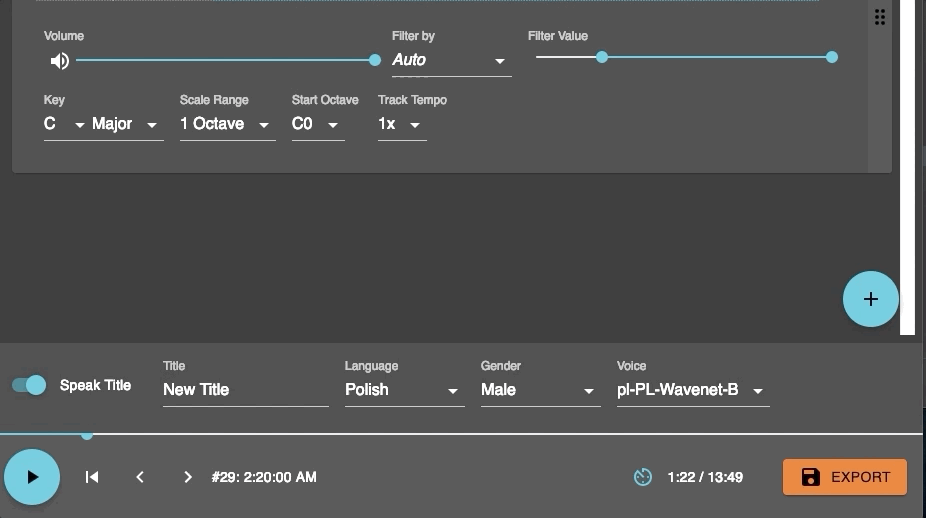This screenshot has height=518, width=926.
Task: Start playback with the play button
Action: click(x=32, y=477)
